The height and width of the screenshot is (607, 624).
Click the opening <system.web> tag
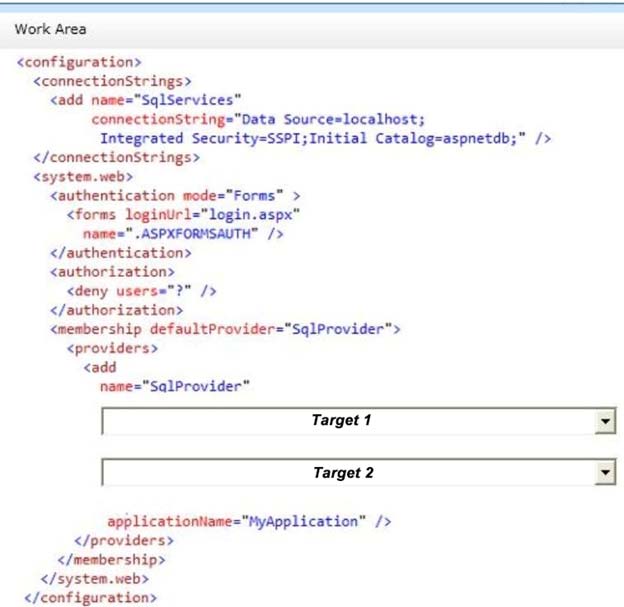pos(83,177)
